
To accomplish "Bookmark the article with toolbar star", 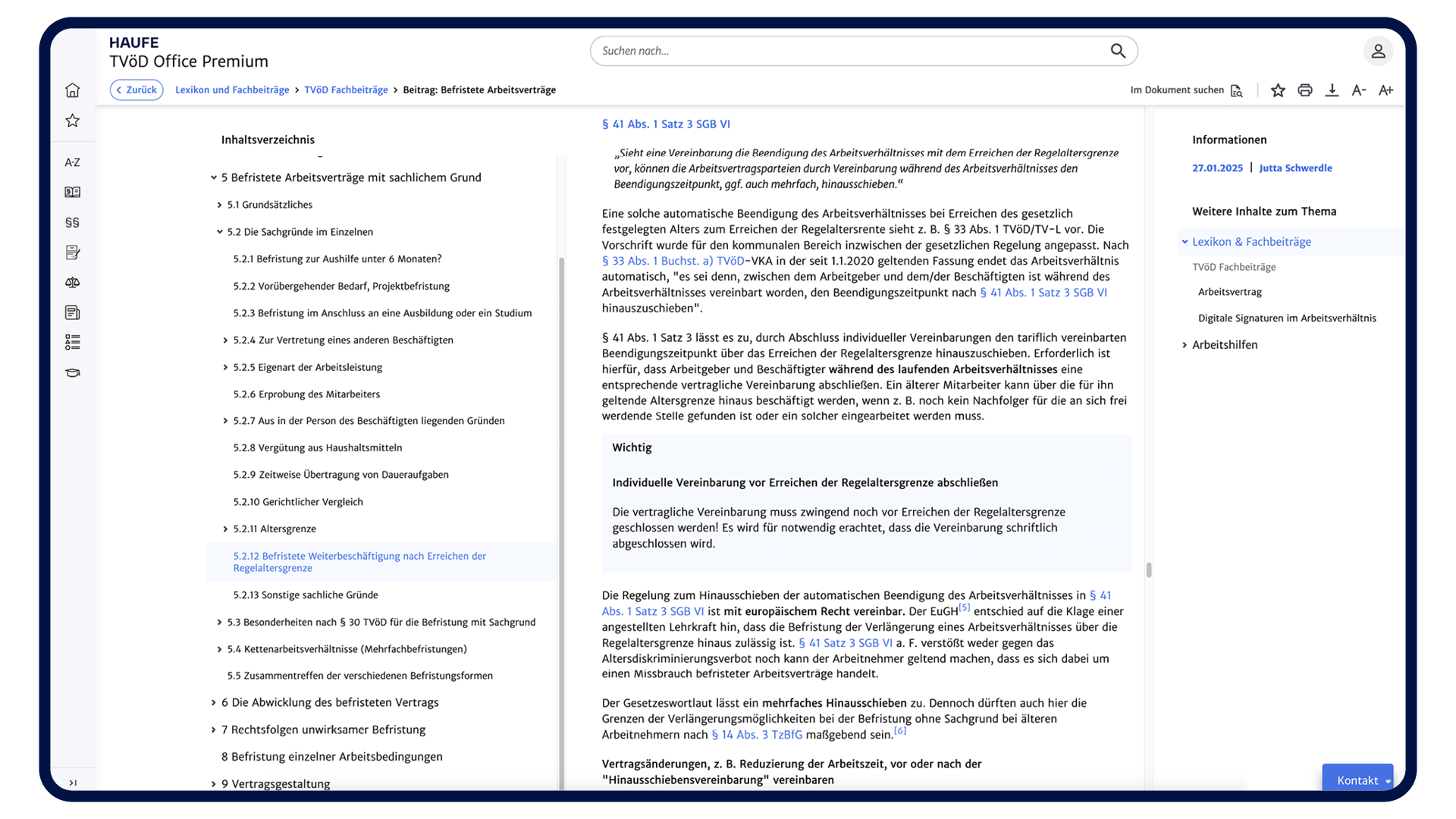I will tap(1278, 90).
